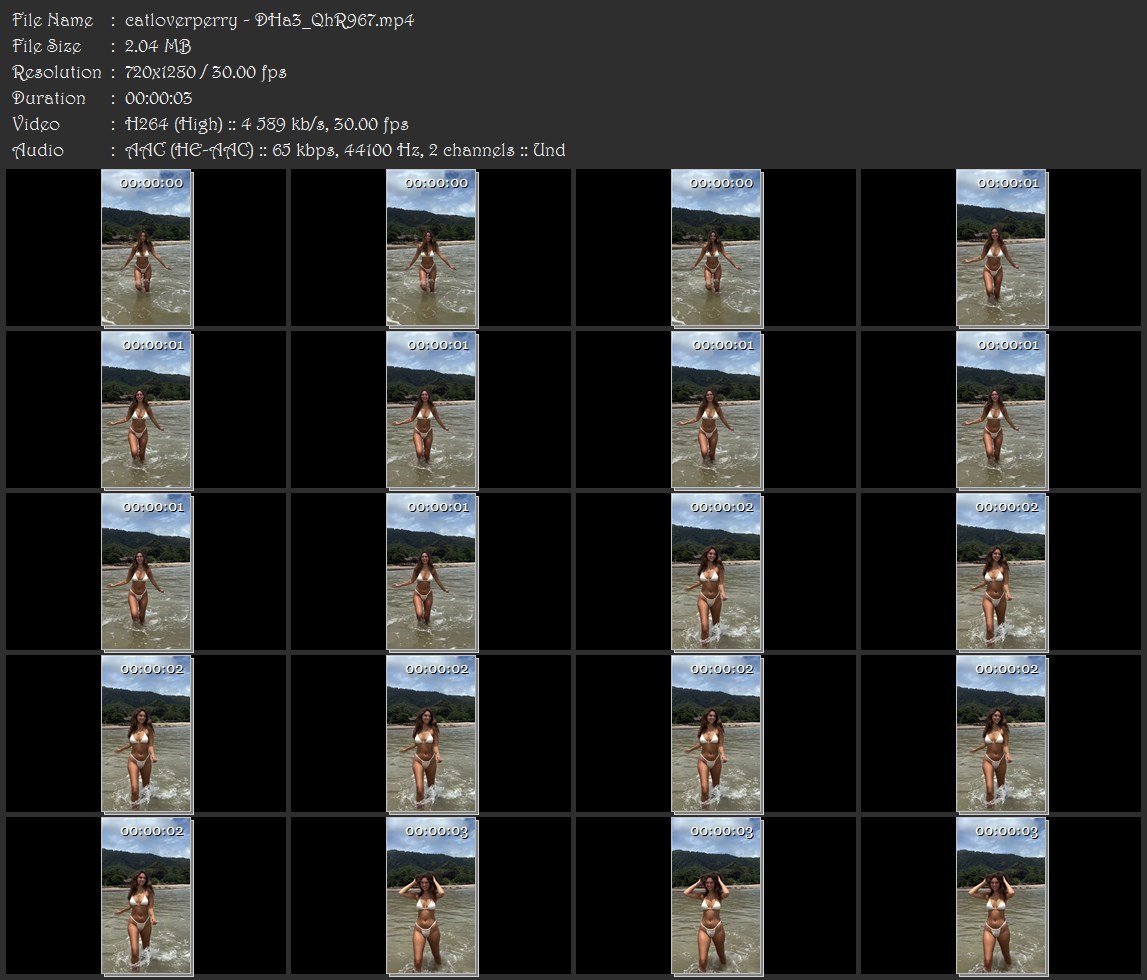Select the last thumbnail of the second row
This screenshot has height=980, width=1147.
click(x=1001, y=410)
